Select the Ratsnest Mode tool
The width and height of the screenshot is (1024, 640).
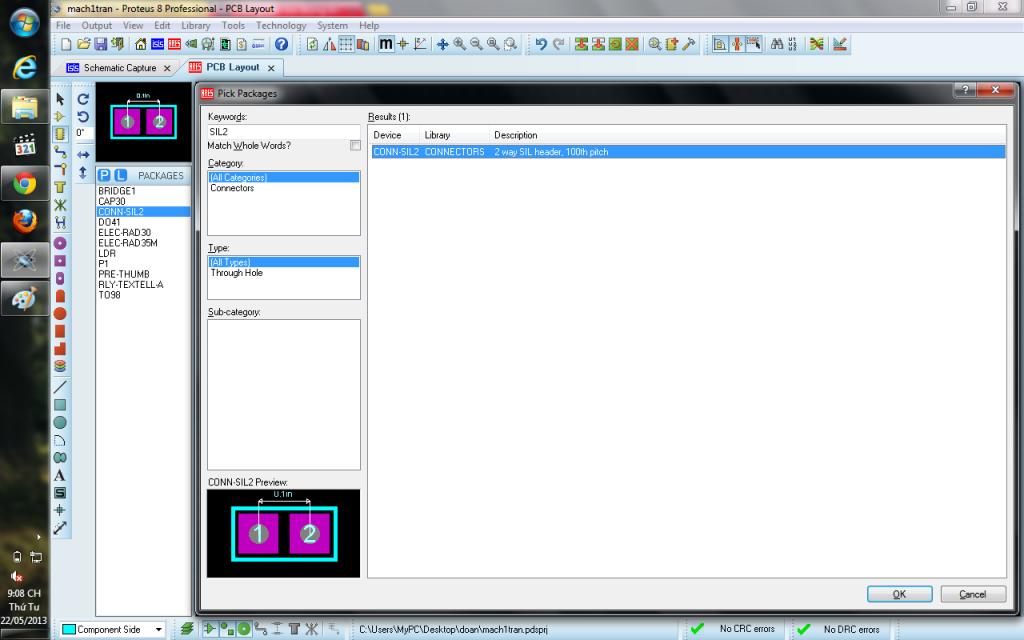pyautogui.click(x=60, y=205)
